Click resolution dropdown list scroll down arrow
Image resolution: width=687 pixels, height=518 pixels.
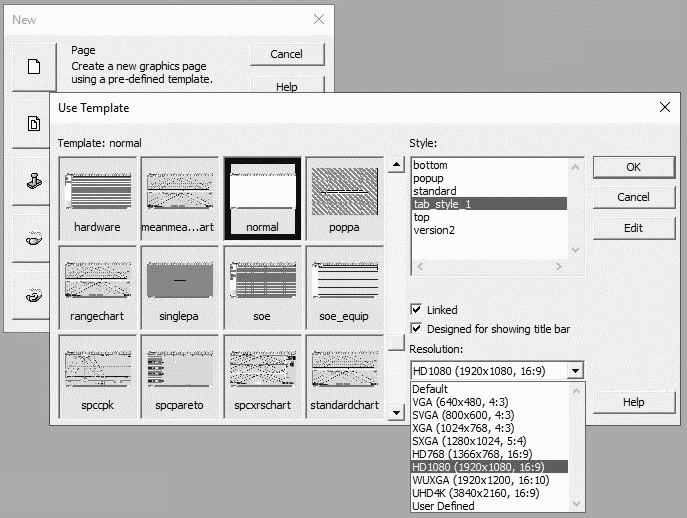(576, 504)
